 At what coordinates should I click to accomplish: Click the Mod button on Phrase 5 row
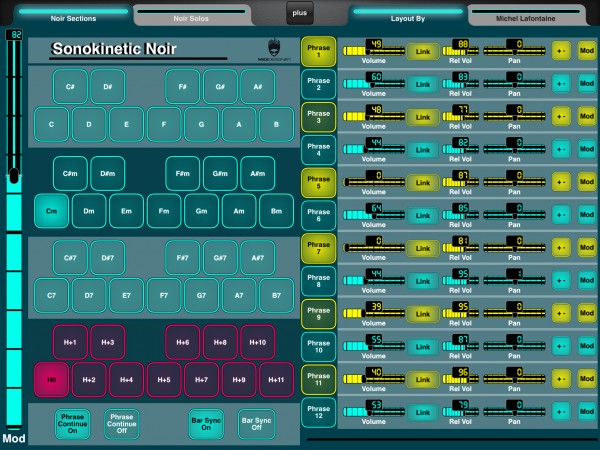click(x=587, y=182)
